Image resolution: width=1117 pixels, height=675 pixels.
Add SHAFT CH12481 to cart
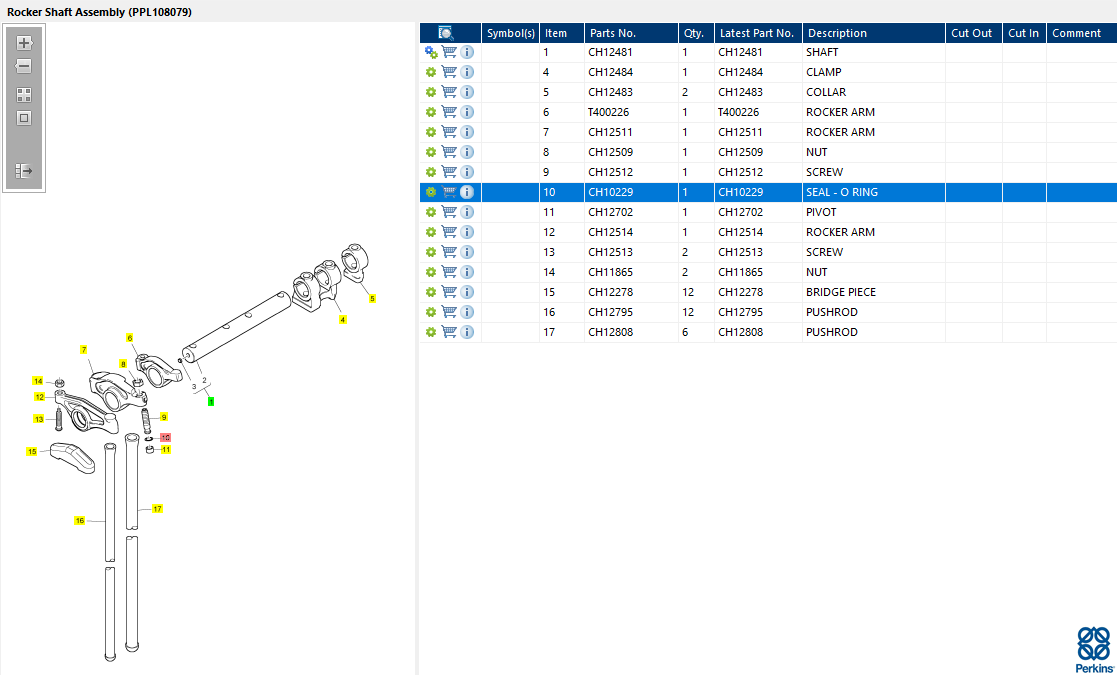click(x=449, y=52)
